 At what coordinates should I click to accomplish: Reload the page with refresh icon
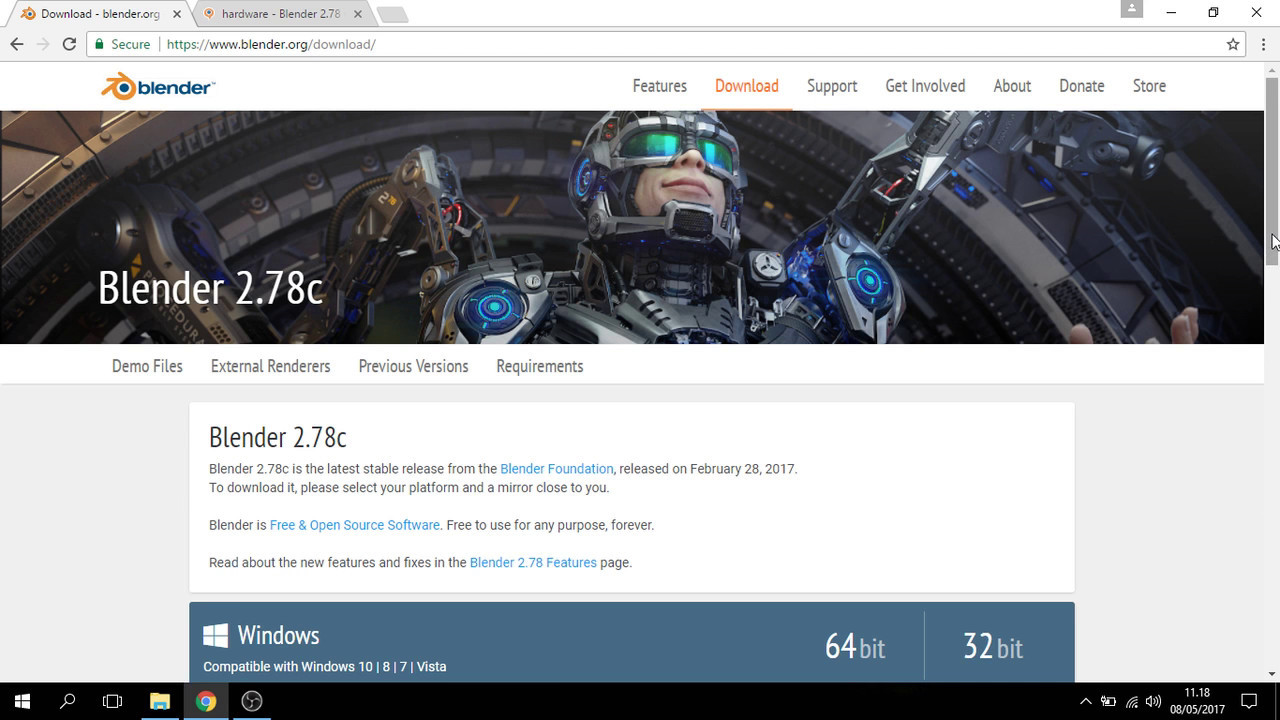(69, 44)
